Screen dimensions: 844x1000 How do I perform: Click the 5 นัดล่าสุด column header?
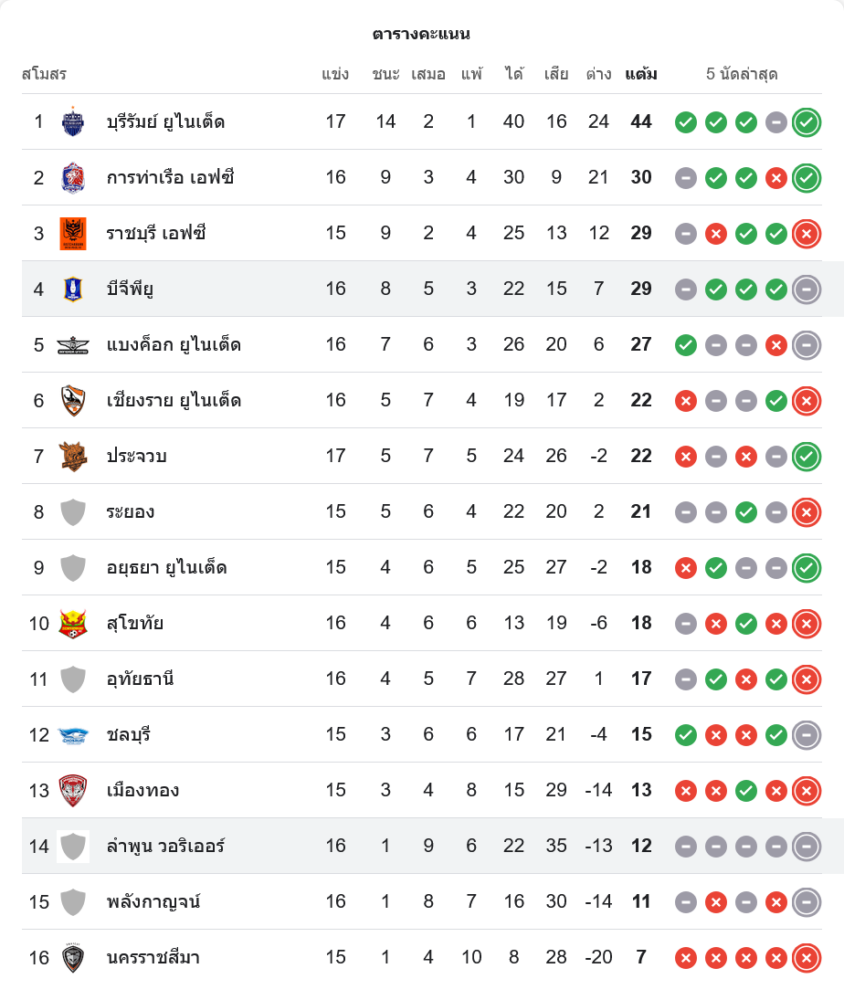[x=741, y=74]
